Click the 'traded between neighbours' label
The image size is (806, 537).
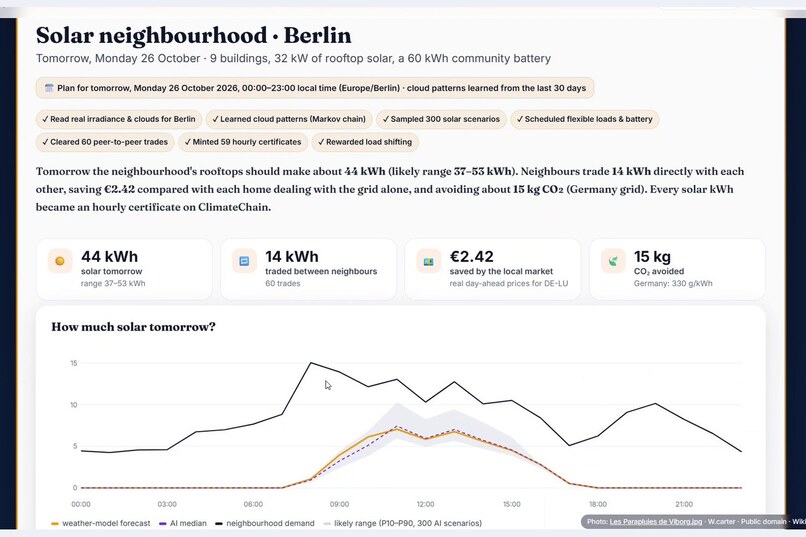tap(321, 271)
